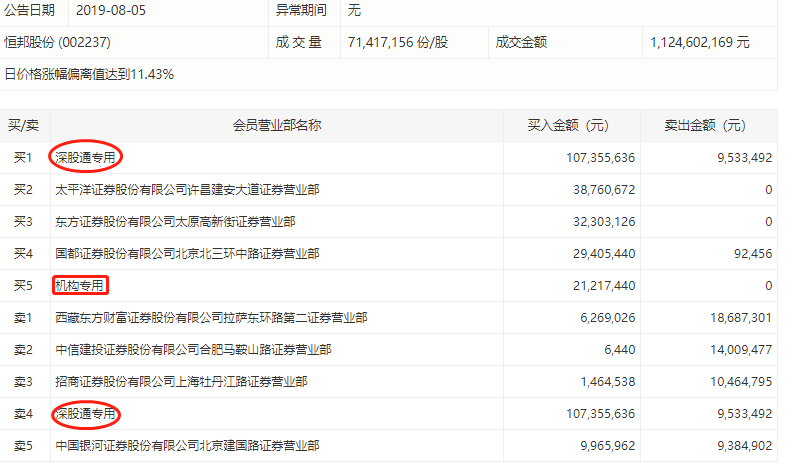
Task: Click the 买入金额（元） column header
Action: [568, 125]
